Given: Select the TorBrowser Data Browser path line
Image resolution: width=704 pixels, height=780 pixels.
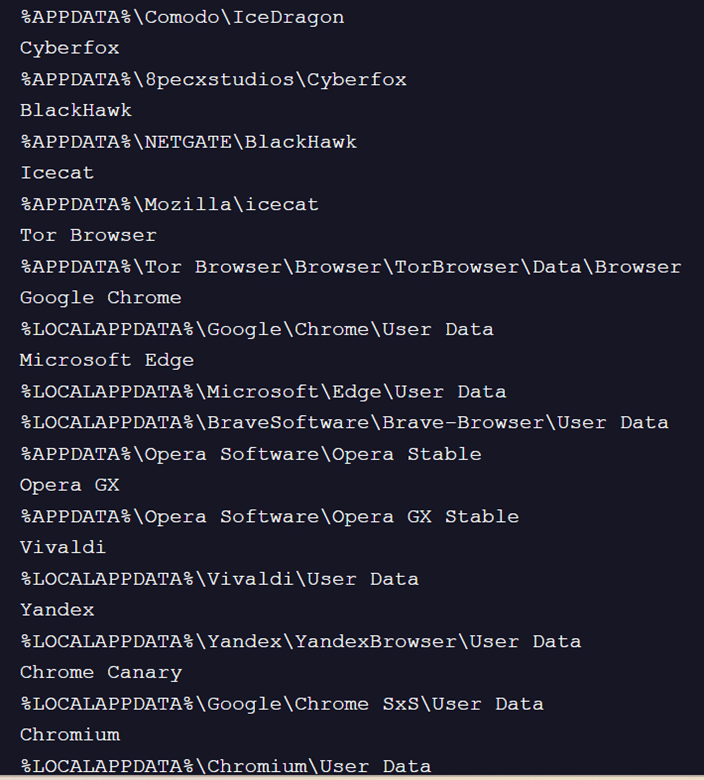Looking at the screenshot, I should [x=350, y=267].
